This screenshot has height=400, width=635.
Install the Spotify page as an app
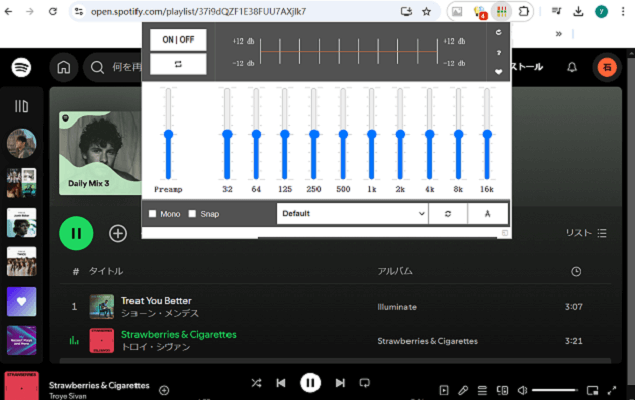click(406, 11)
